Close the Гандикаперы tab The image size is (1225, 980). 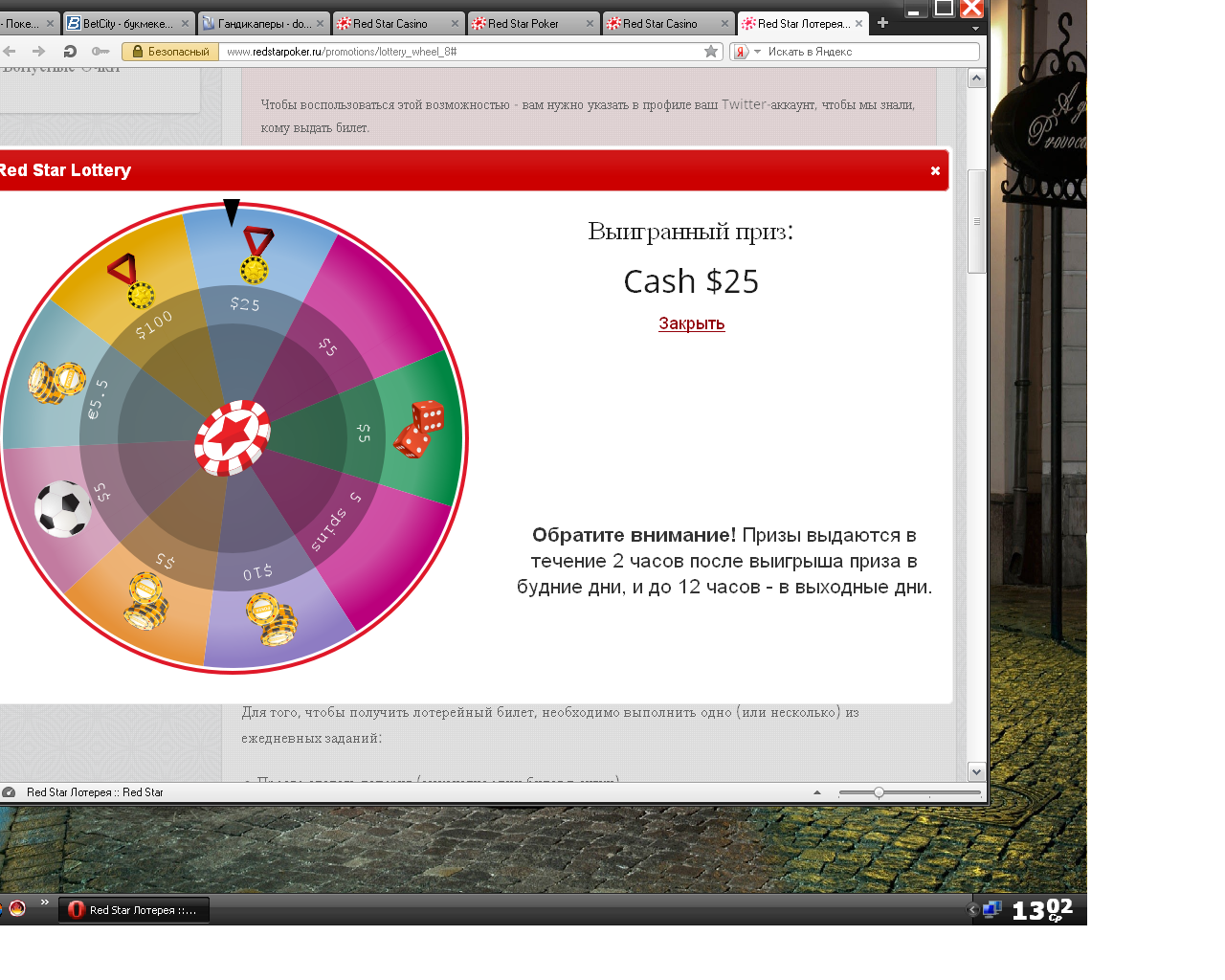[x=320, y=24]
